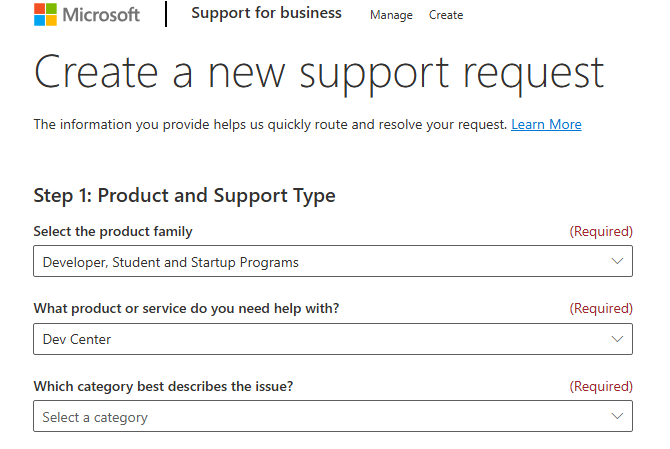
Task: Open the product family dropdown
Action: click(x=333, y=261)
